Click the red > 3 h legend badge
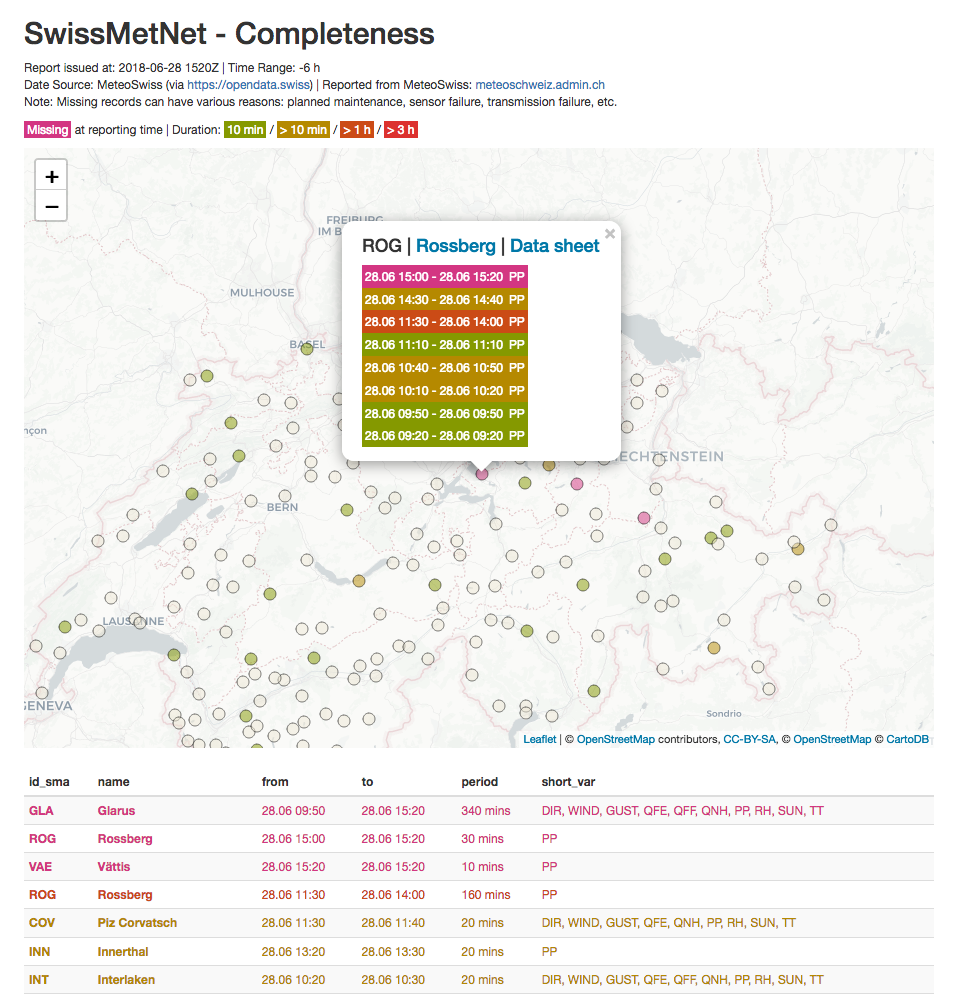 tap(400, 130)
